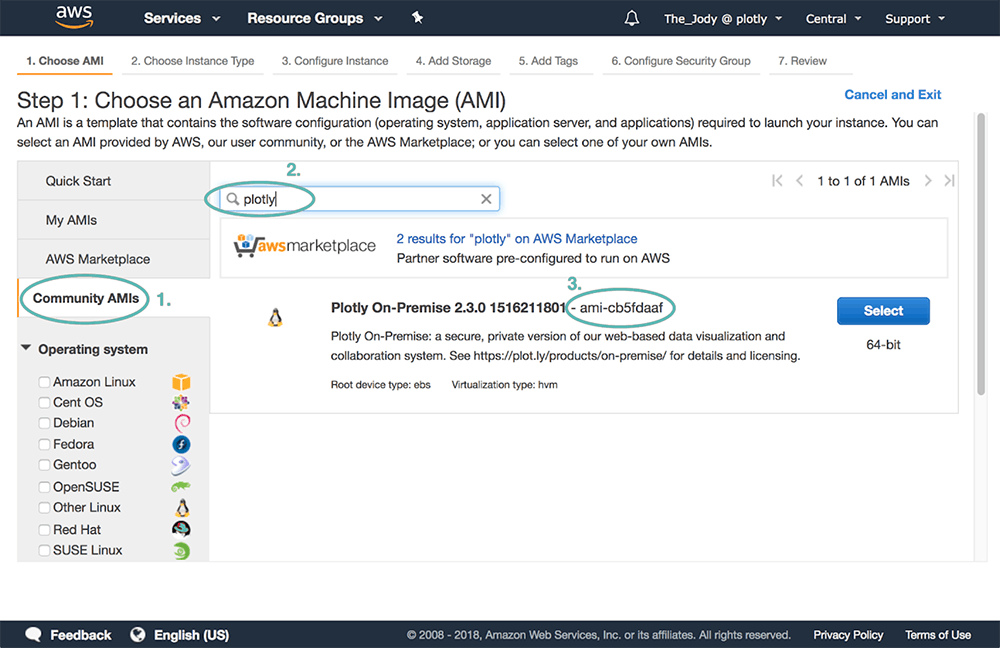The height and width of the screenshot is (648, 1000).
Task: Go to 4. Add Storage step
Action: 453,61
